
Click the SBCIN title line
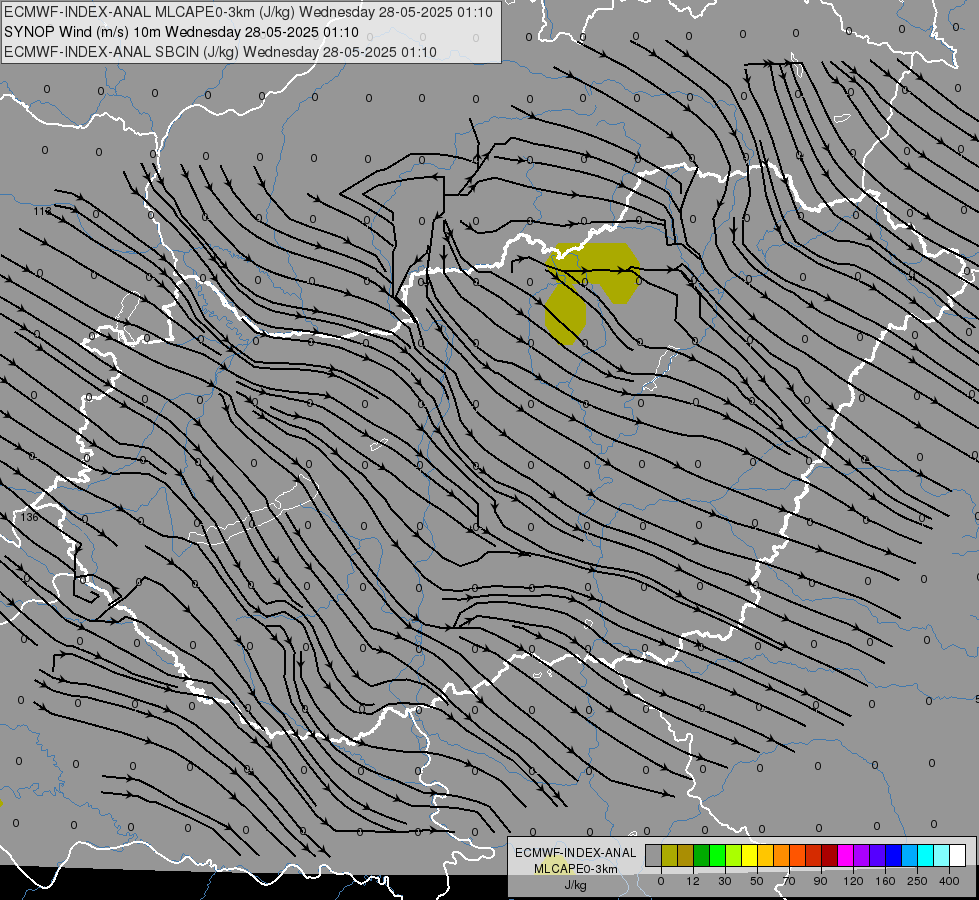click(x=220, y=52)
